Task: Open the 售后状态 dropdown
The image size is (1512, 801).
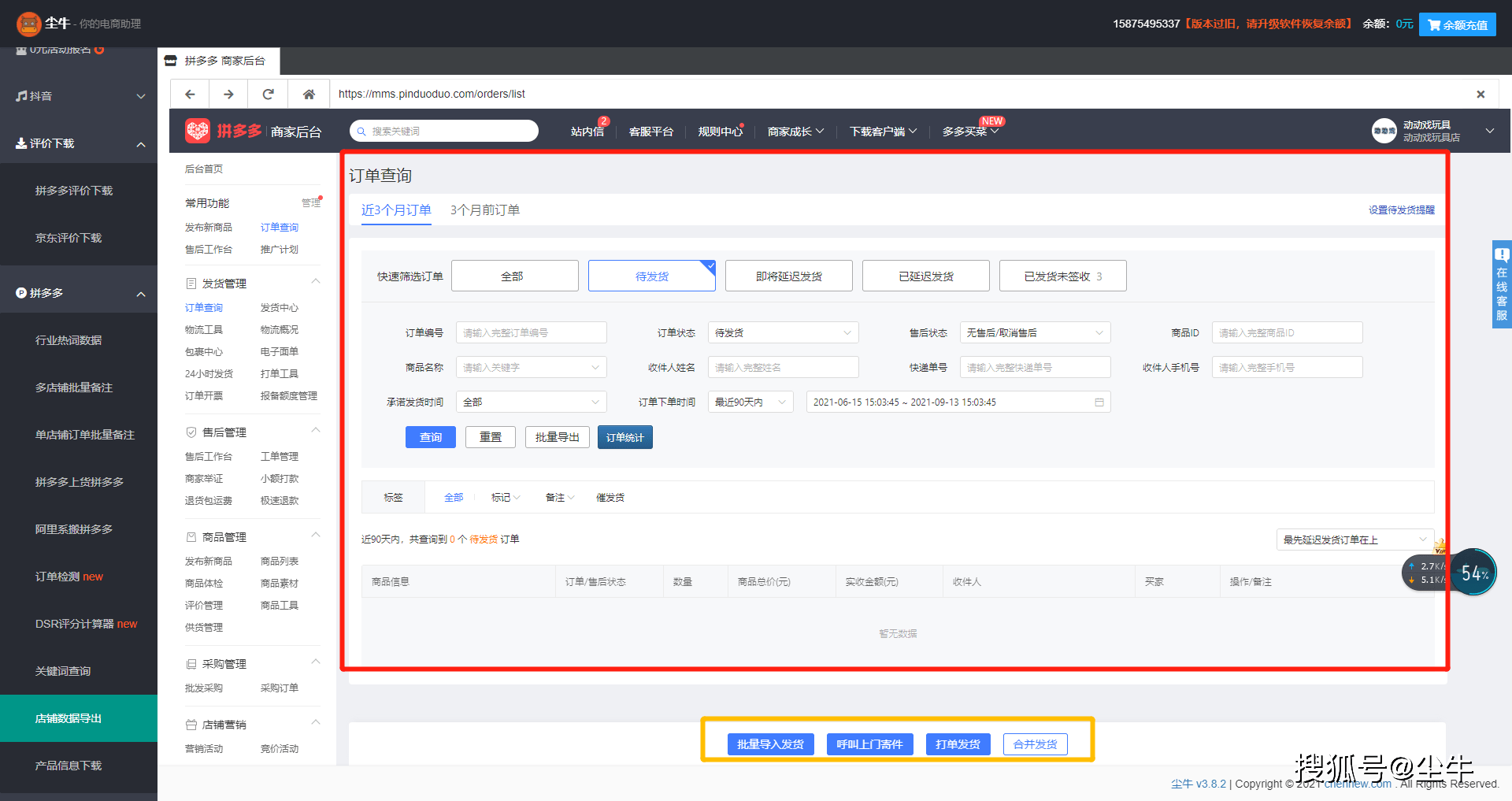Action: click(x=1035, y=333)
